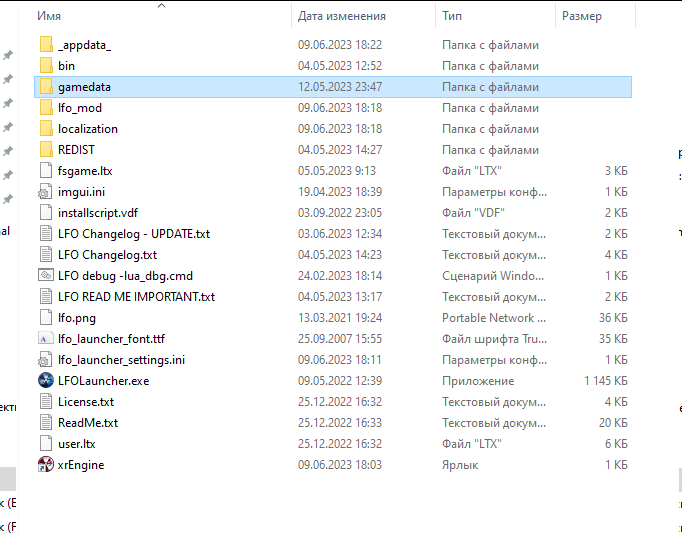Select the localization folder name

88,129
